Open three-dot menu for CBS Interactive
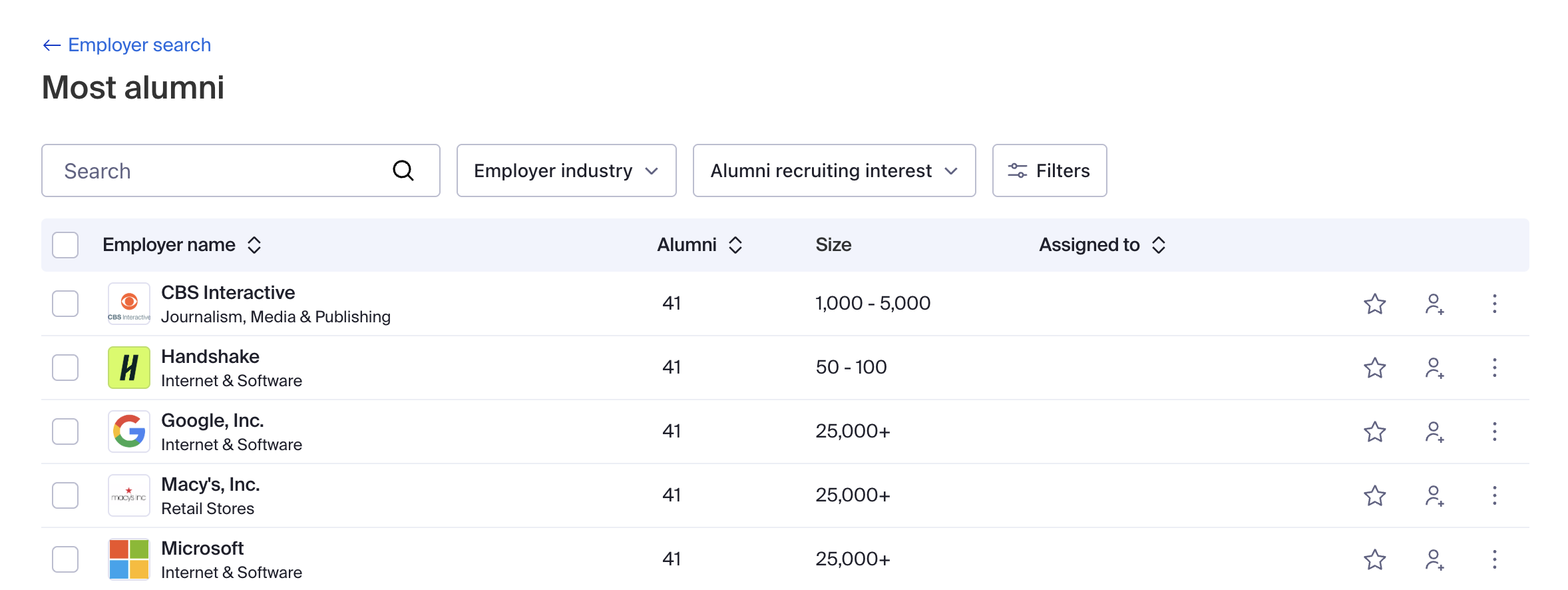The width and height of the screenshot is (1568, 590). click(x=1494, y=304)
